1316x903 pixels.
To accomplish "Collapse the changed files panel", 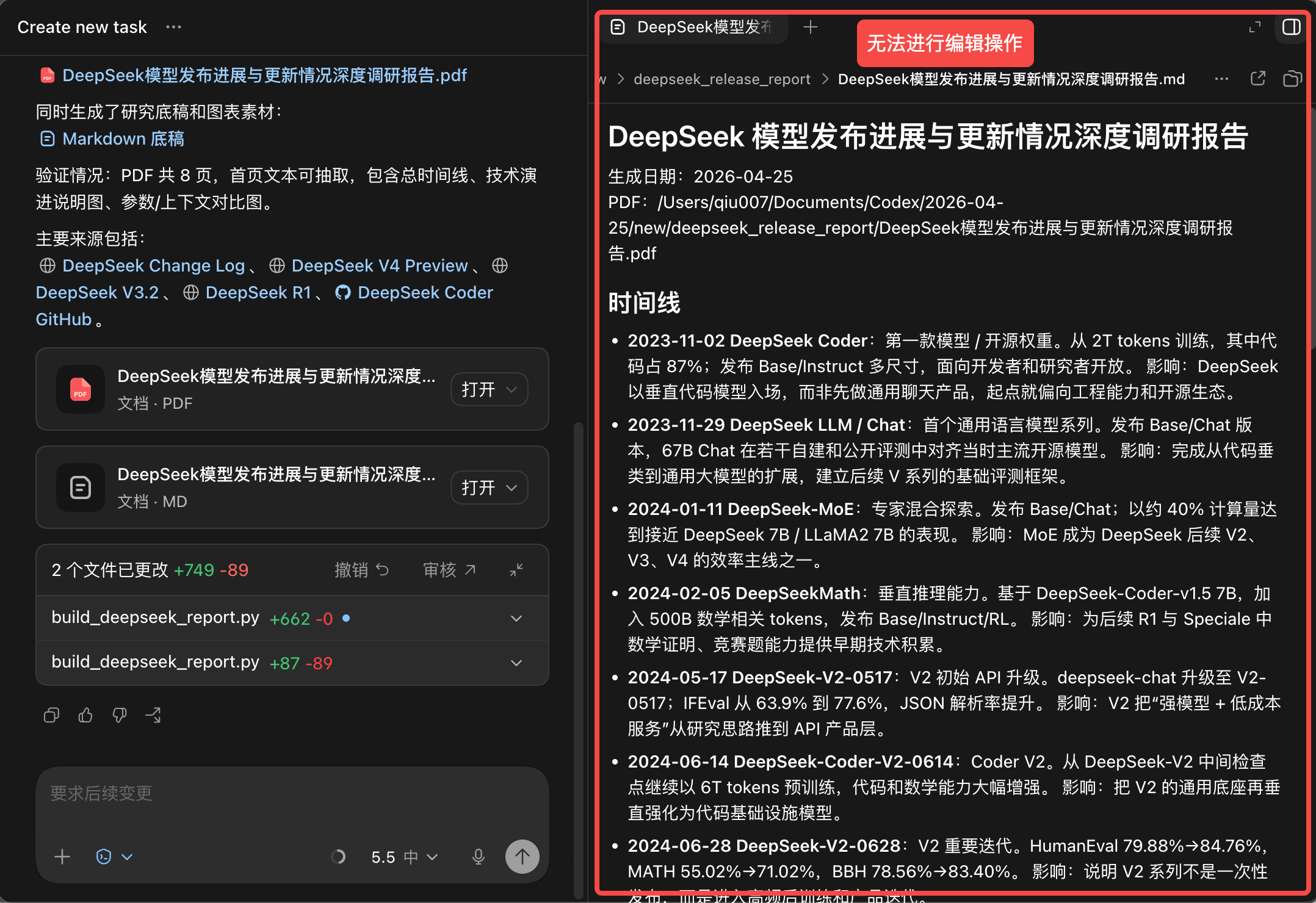I will click(x=516, y=570).
